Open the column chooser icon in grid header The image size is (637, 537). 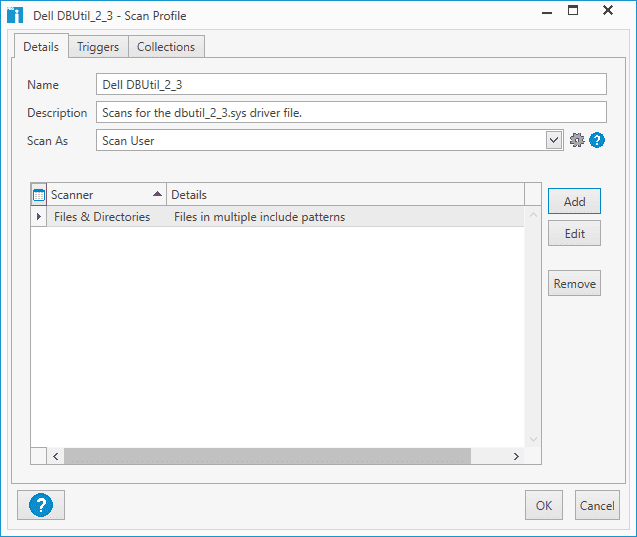tap(39, 195)
